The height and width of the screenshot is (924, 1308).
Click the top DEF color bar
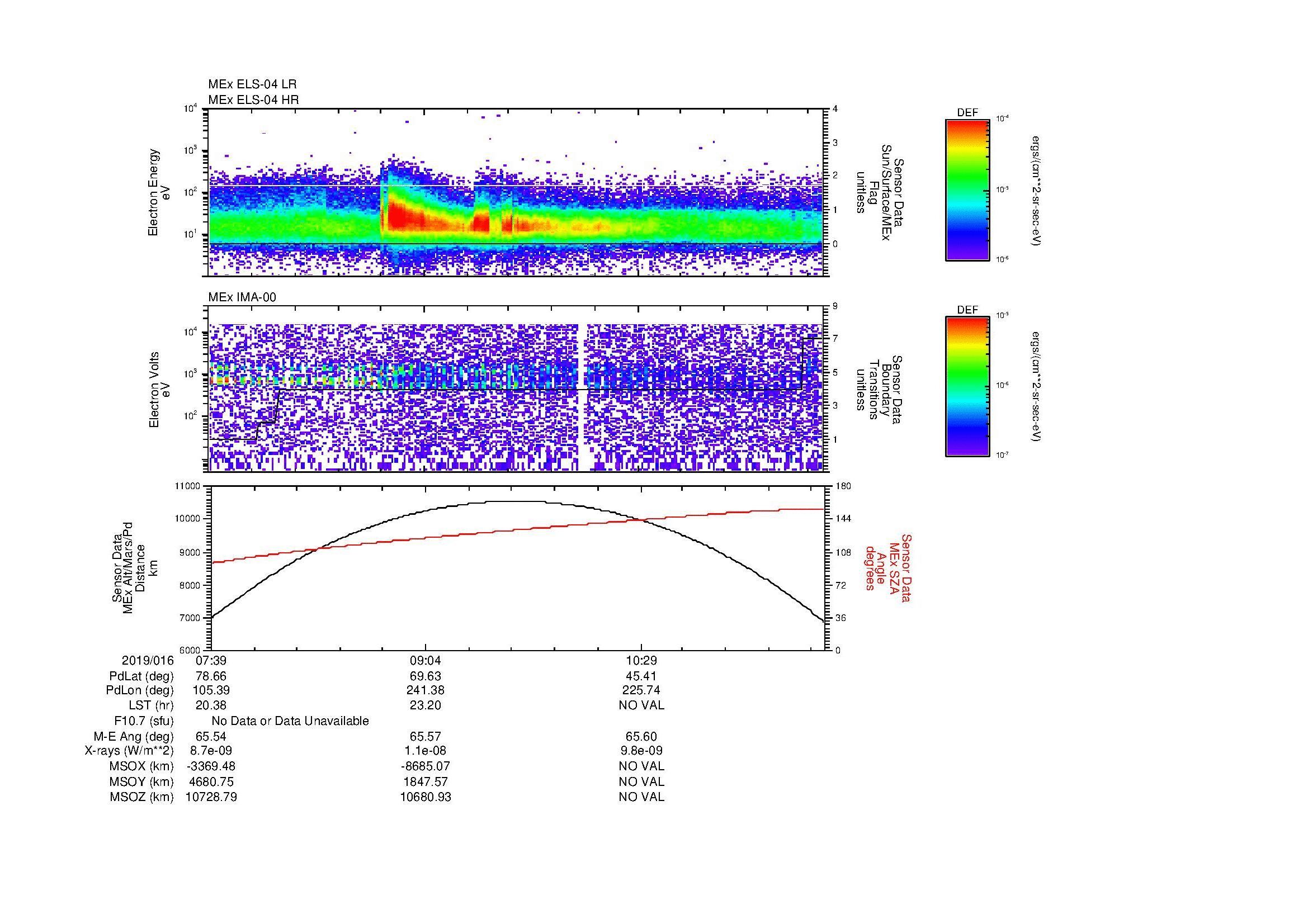967,190
